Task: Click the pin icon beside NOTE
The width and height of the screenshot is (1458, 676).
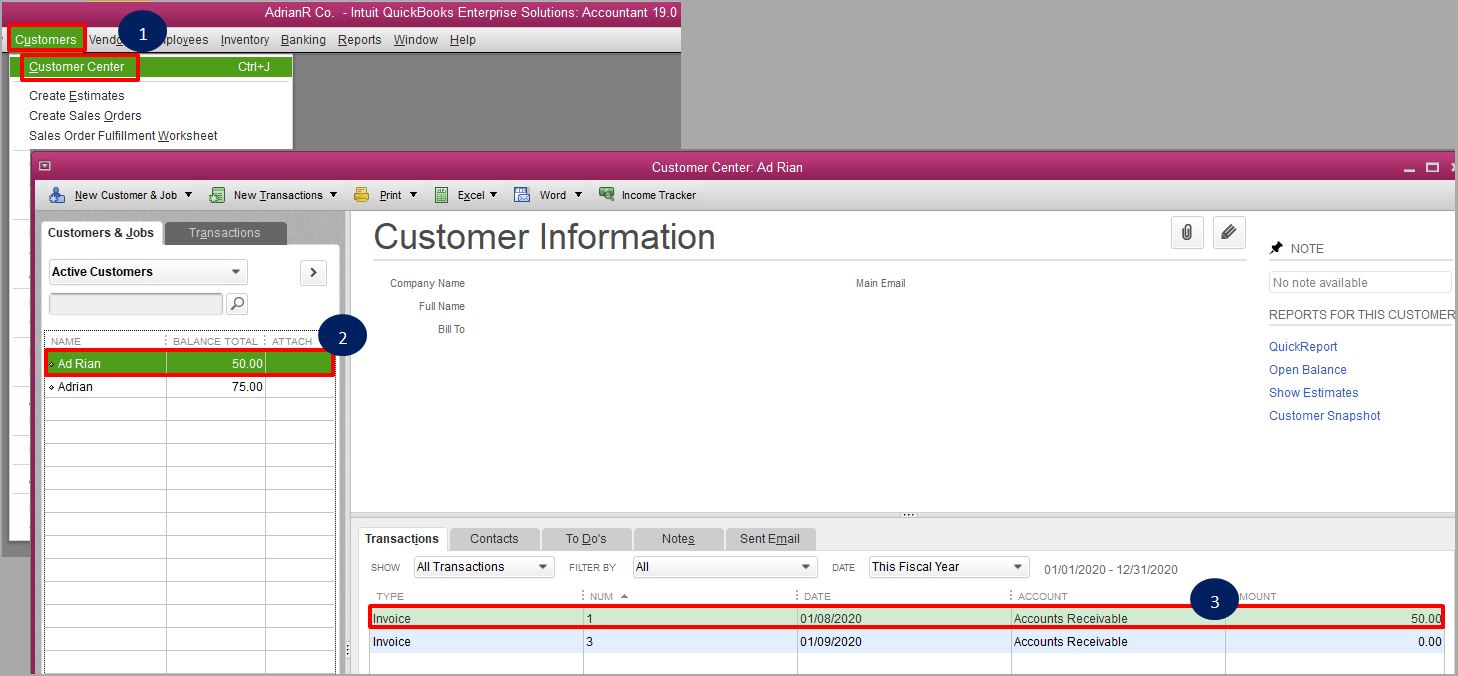Action: point(1276,248)
